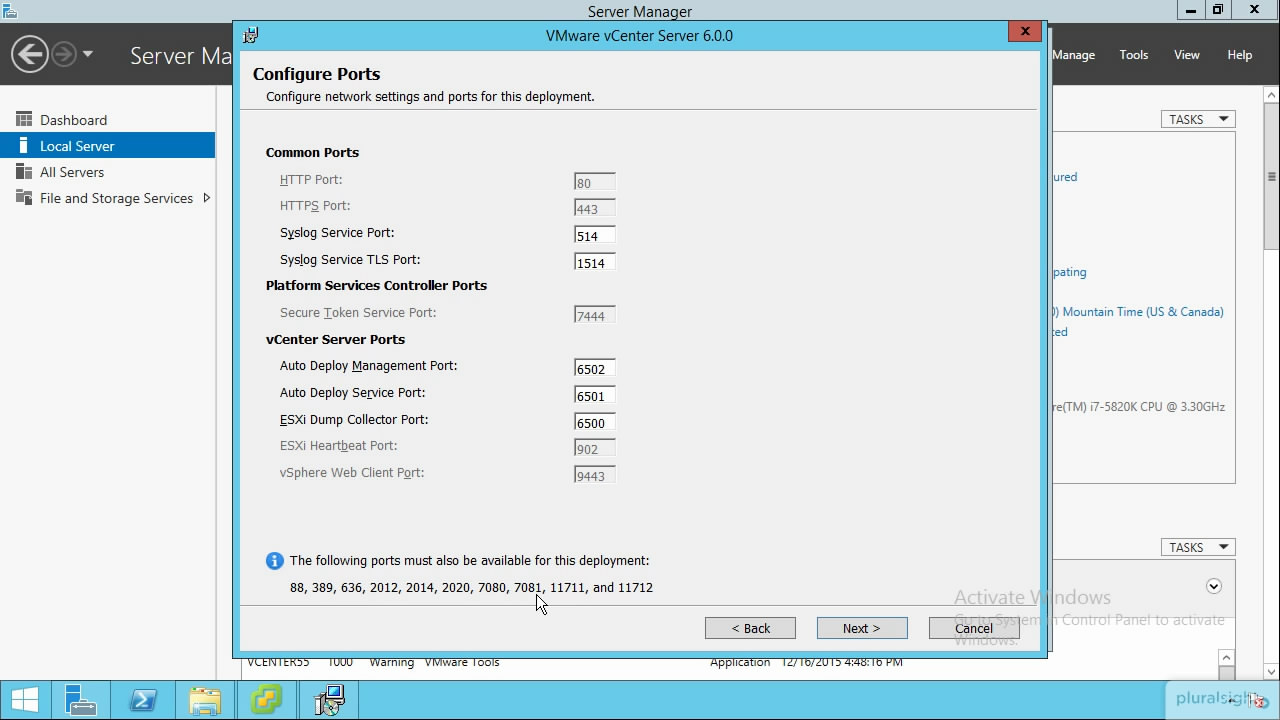The image size is (1280, 720).
Task: Click the Server Manager forward arrow
Action: click(x=64, y=54)
